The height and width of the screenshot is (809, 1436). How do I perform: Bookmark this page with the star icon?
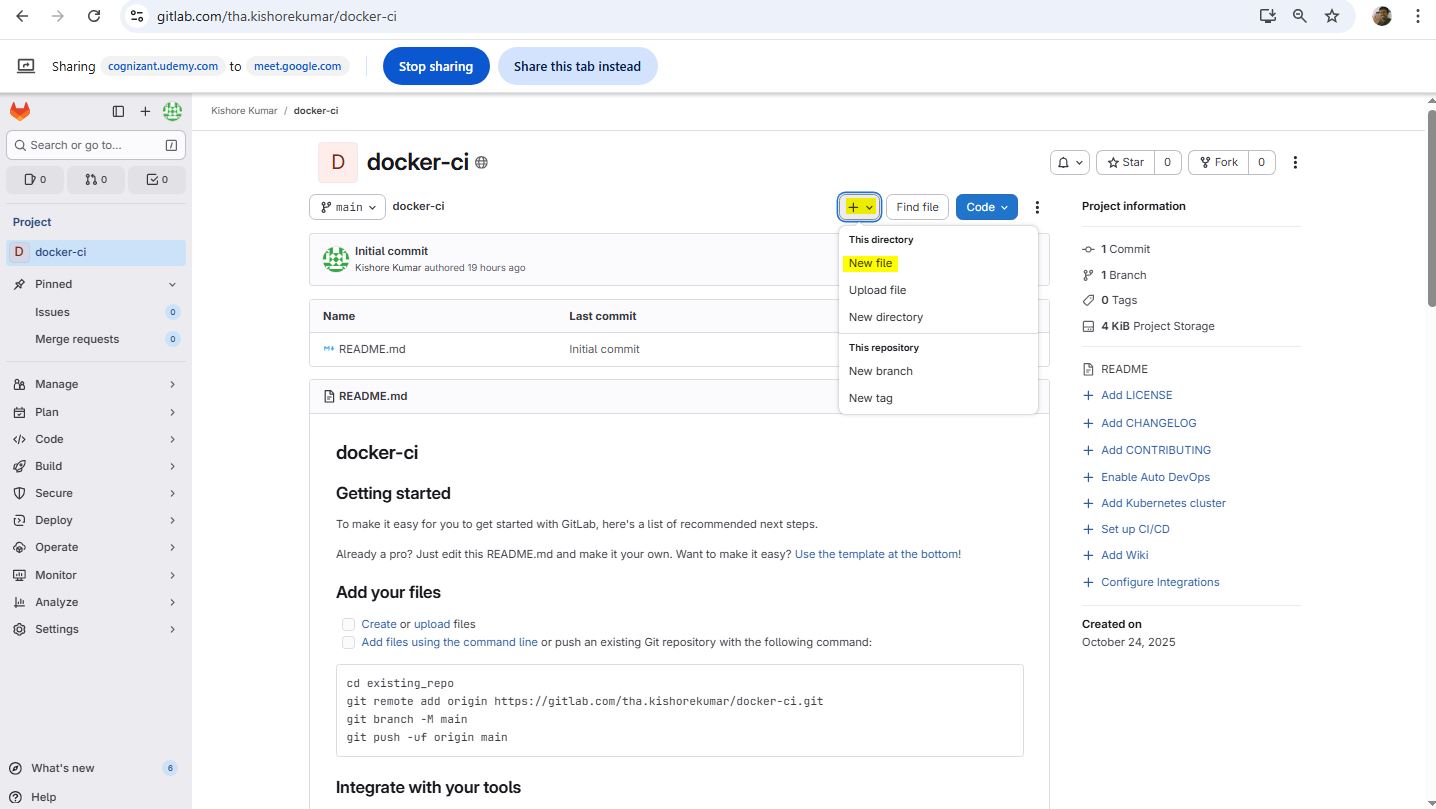point(1331,16)
